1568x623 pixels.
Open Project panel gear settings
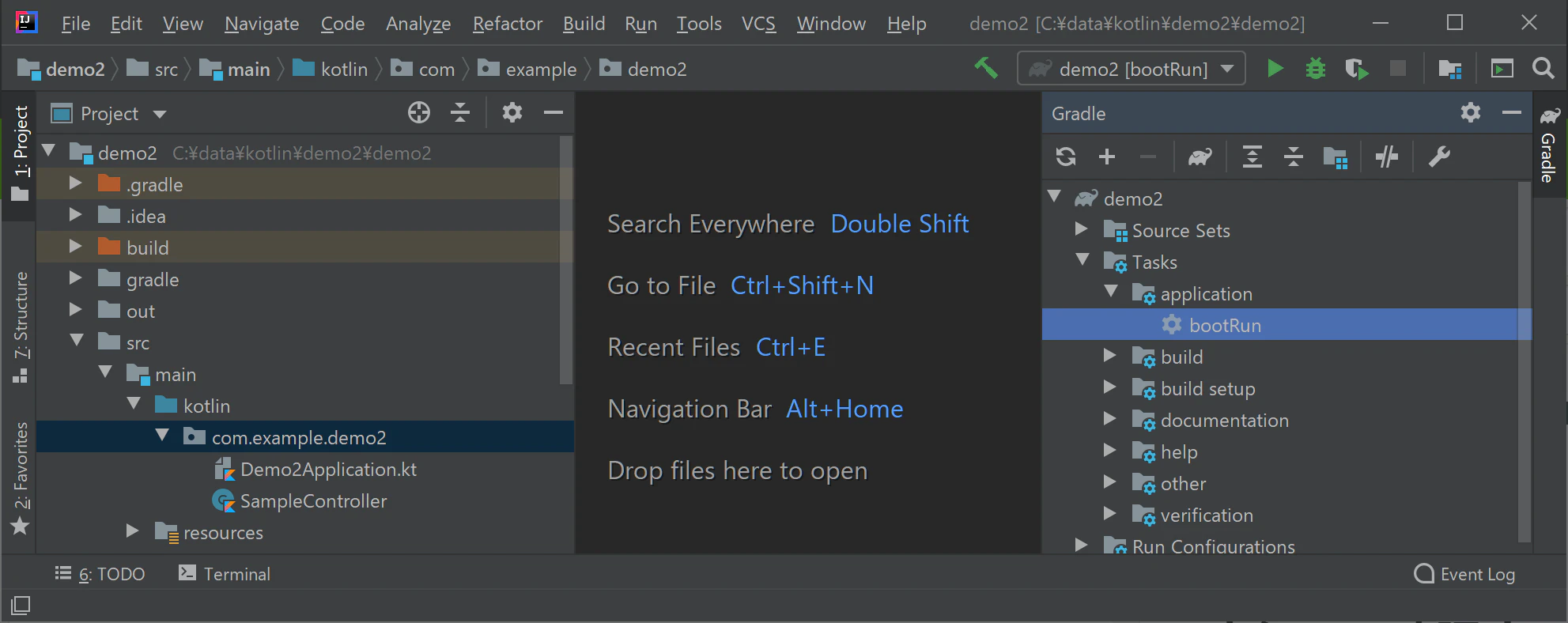(512, 113)
